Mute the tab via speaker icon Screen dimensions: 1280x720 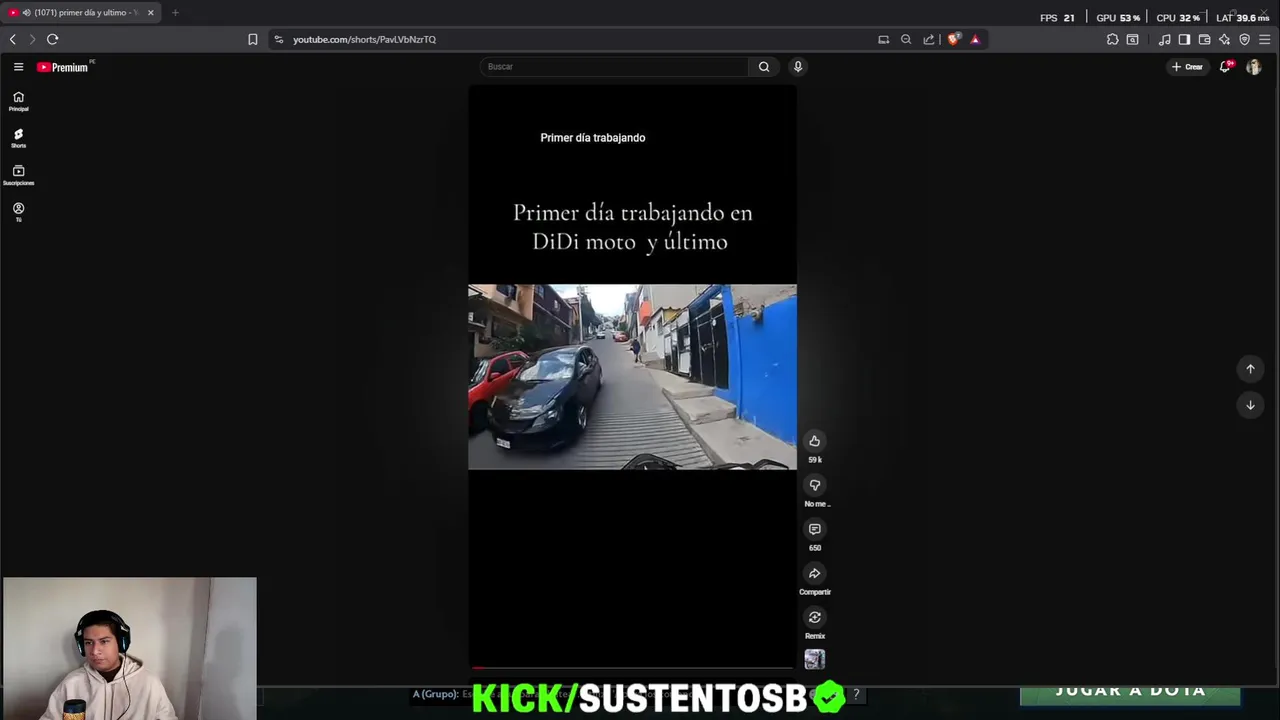tap(26, 13)
